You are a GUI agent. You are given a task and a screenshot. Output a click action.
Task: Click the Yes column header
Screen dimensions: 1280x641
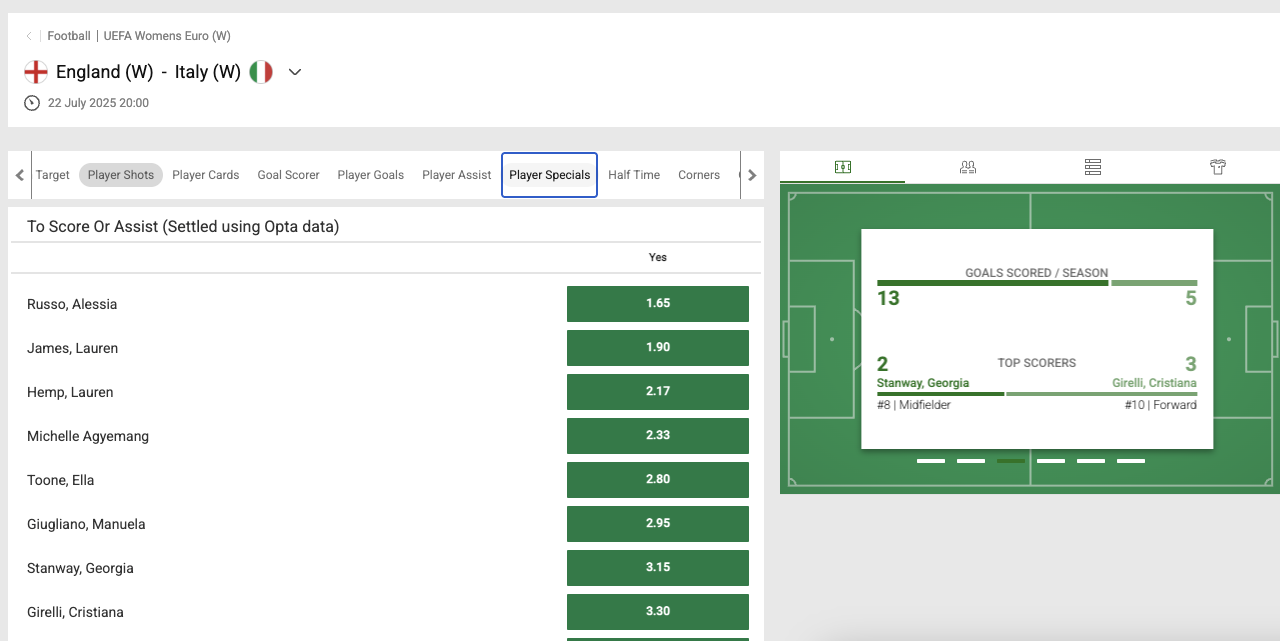point(658,257)
